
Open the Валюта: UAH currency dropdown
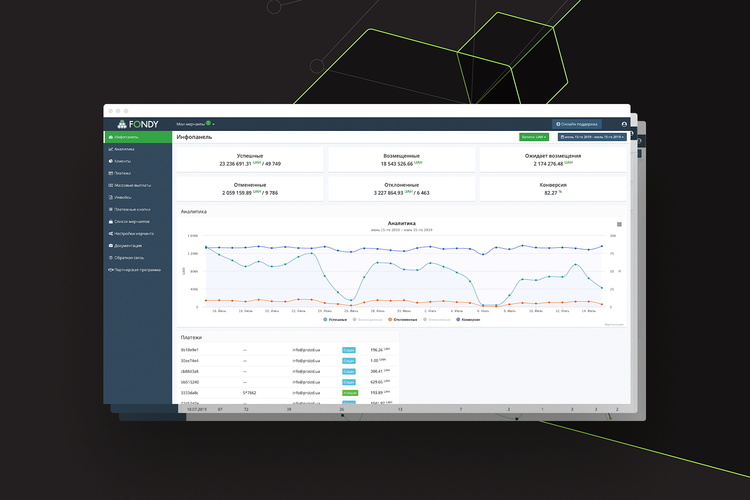534,137
